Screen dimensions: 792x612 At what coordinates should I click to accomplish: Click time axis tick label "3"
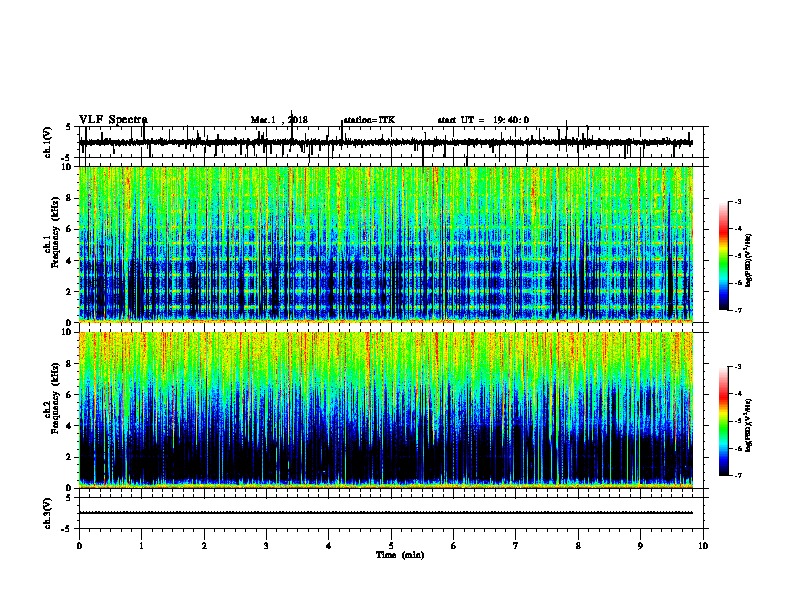coord(266,546)
